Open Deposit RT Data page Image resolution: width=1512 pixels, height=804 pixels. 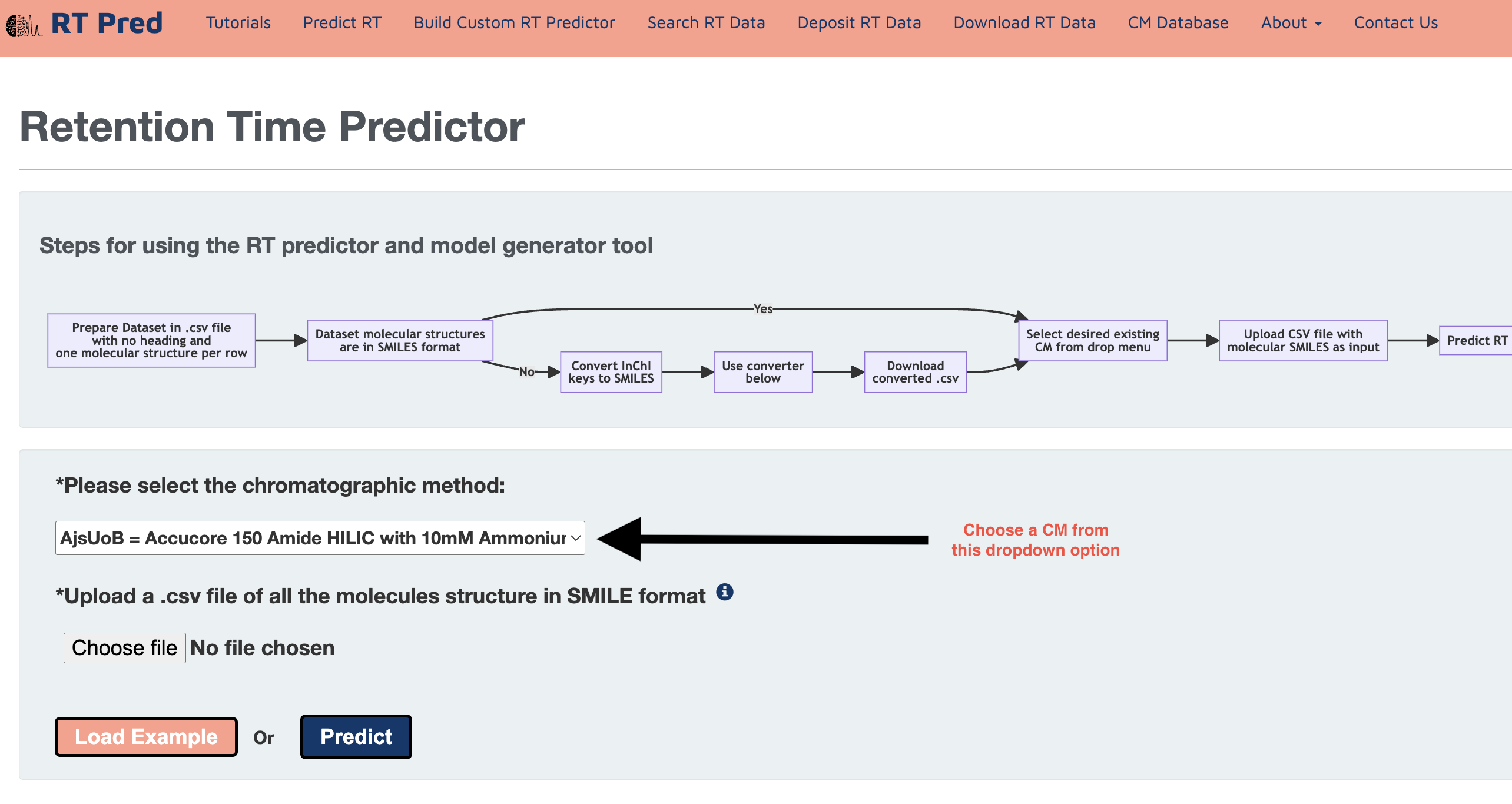pos(859,23)
